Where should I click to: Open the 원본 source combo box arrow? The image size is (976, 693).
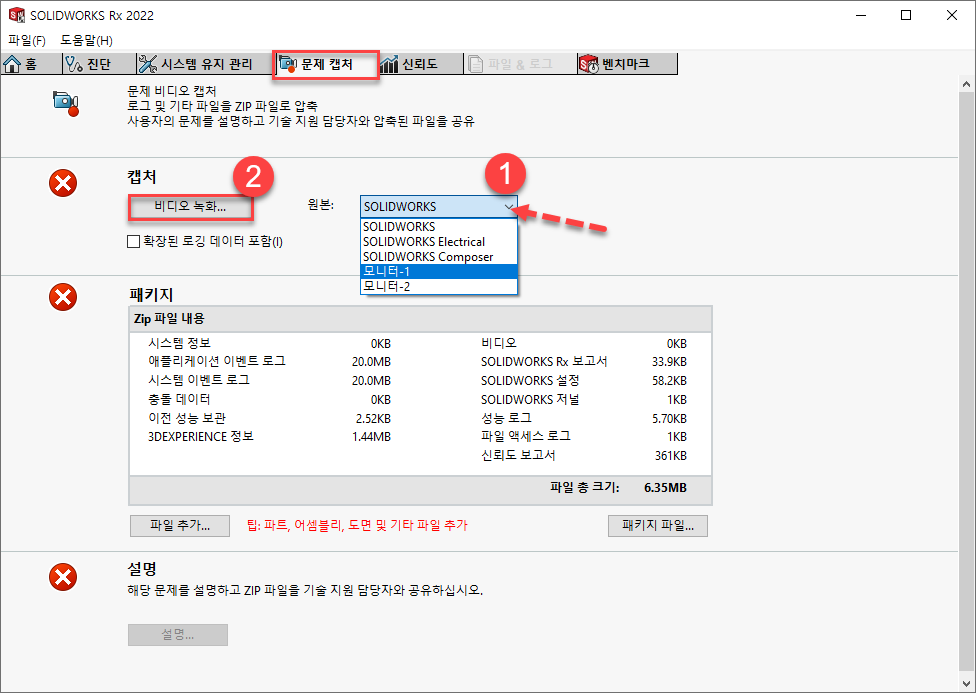(509, 207)
